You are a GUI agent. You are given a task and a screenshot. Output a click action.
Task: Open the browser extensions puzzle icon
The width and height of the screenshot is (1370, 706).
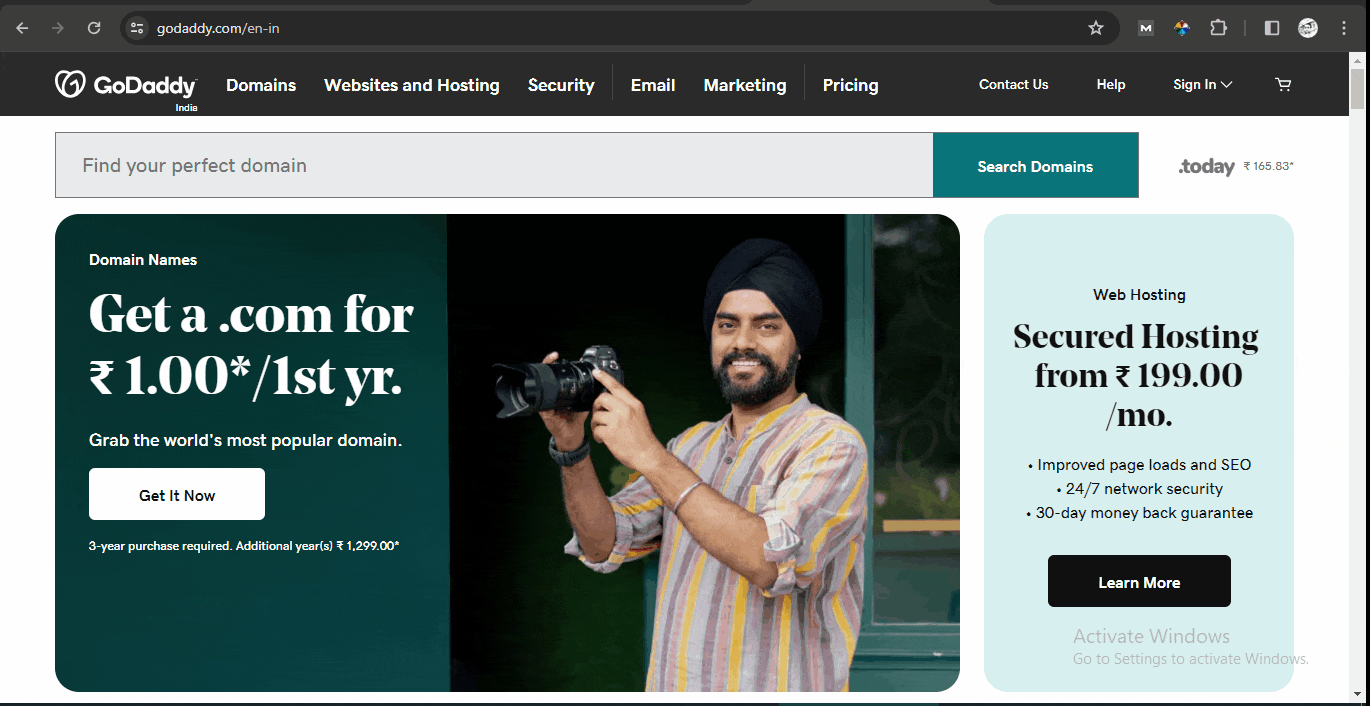(x=1218, y=27)
